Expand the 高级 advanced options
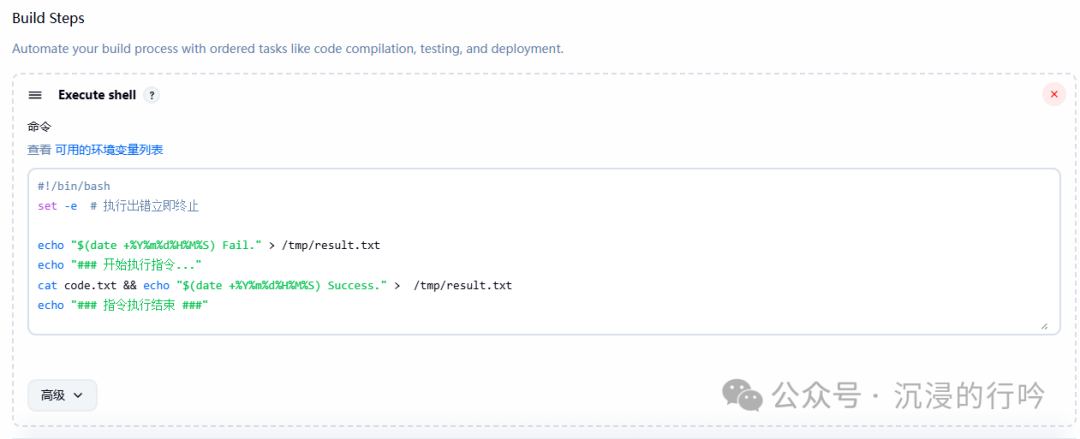The height and width of the screenshot is (439, 1080). click(x=62, y=395)
